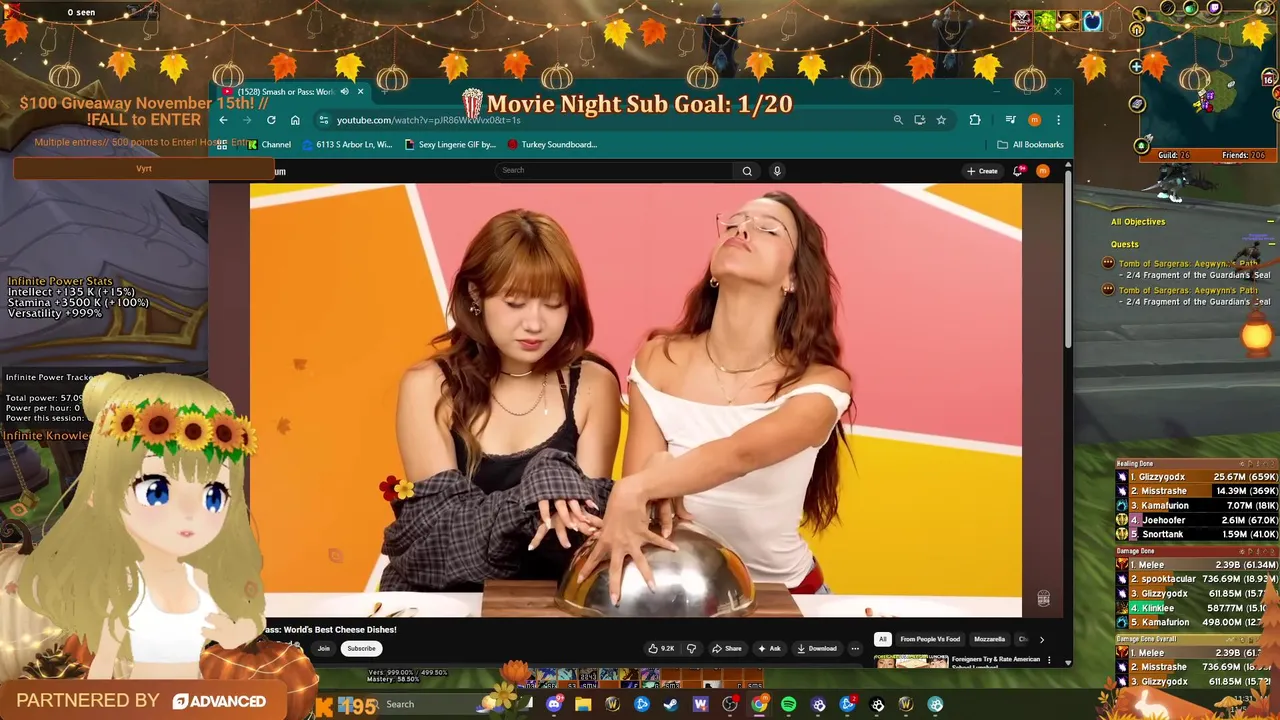The width and height of the screenshot is (1280, 720).
Task: Open the Windows taskbar Search box
Action: [x=430, y=704]
